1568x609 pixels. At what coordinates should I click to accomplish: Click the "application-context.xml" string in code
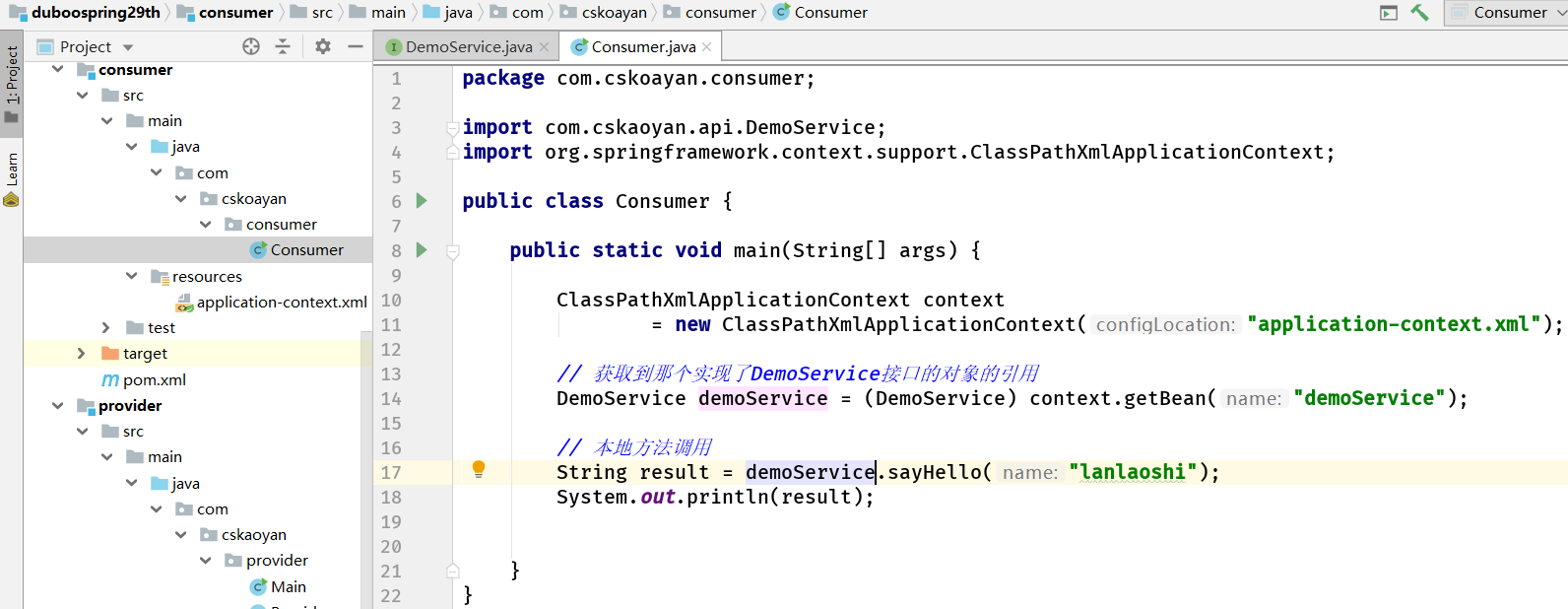pos(1394,324)
